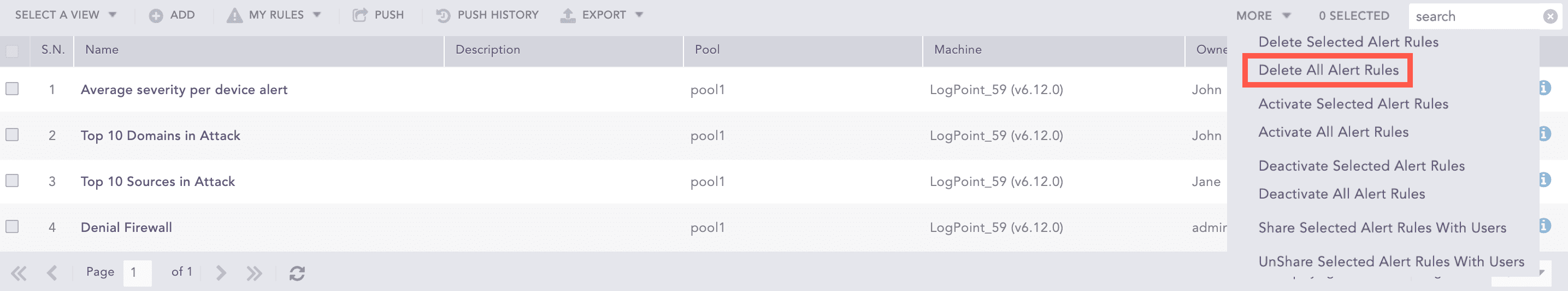Click the Add plus icon

pos(156,16)
